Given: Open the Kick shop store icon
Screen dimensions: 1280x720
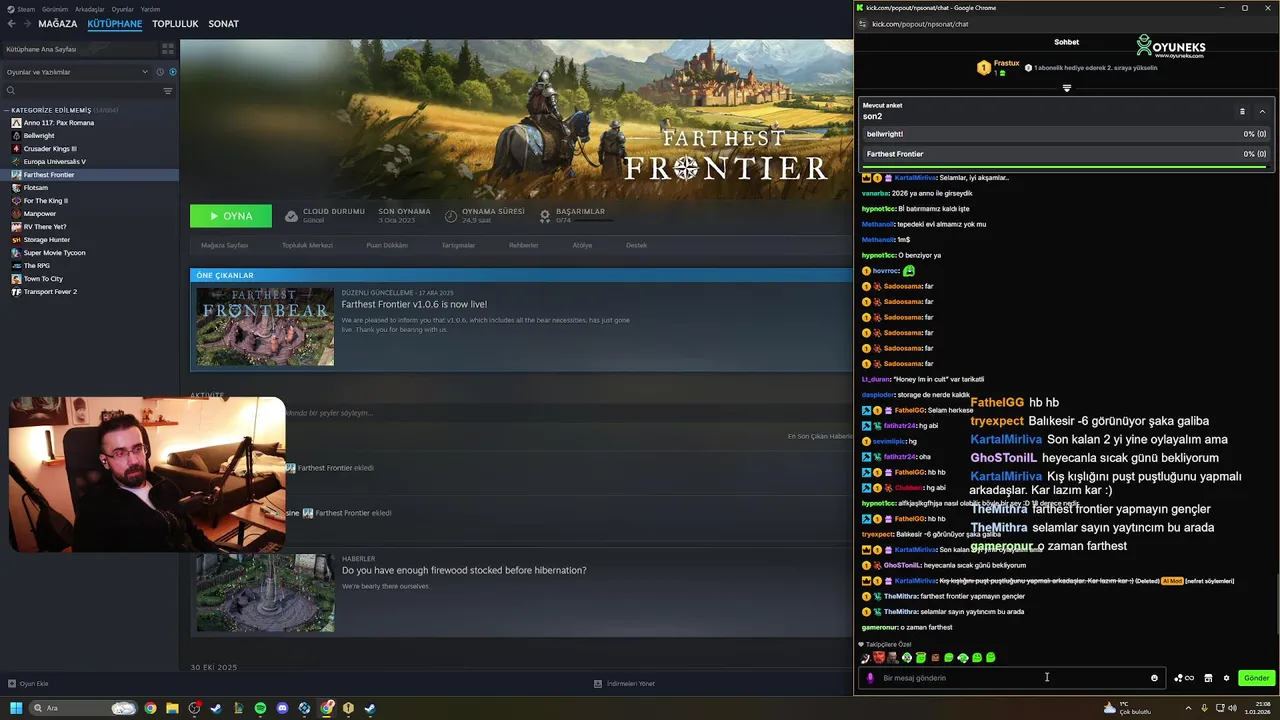Looking at the screenshot, I should point(1208,678).
